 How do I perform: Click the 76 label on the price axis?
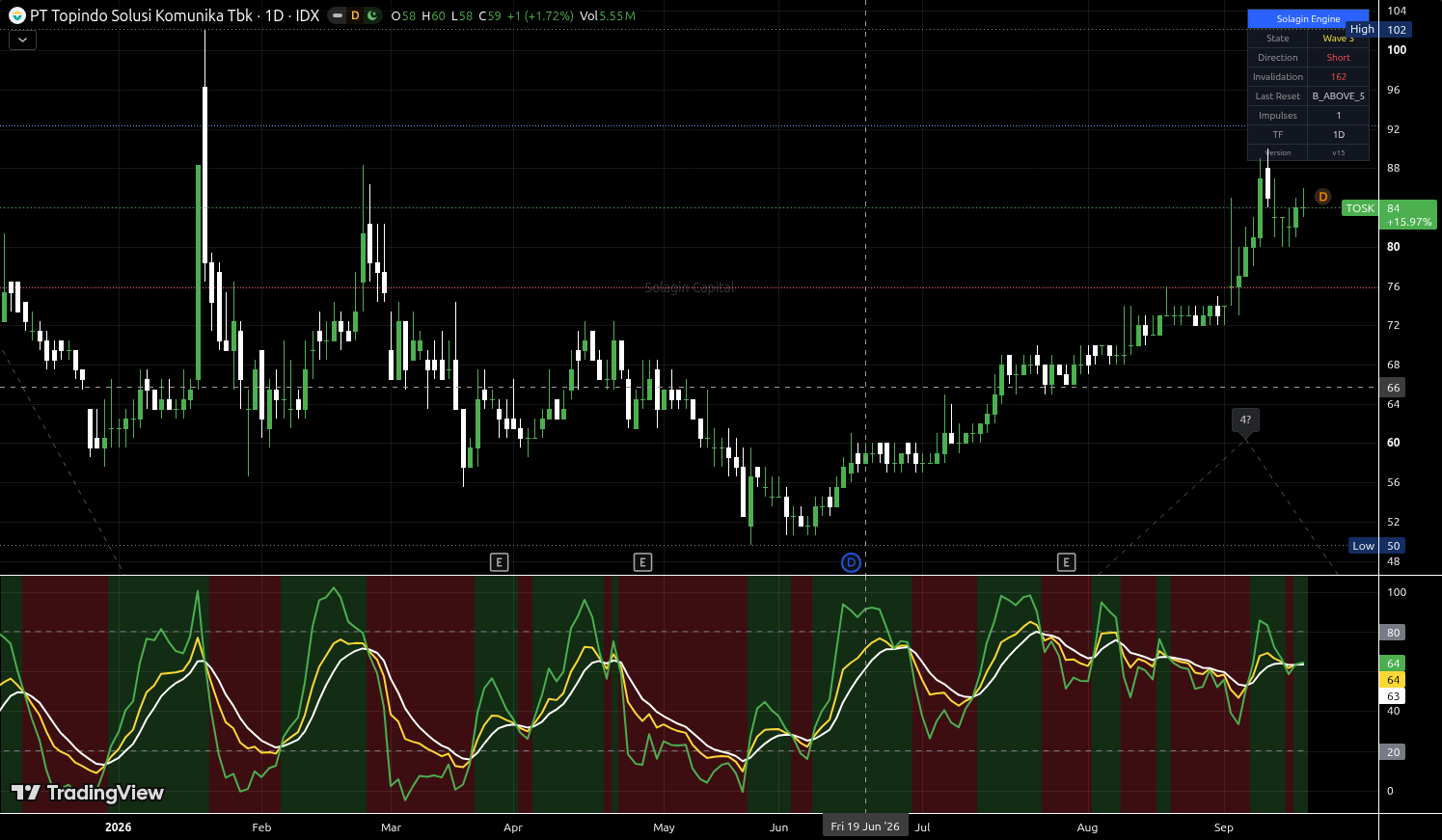(x=1394, y=286)
